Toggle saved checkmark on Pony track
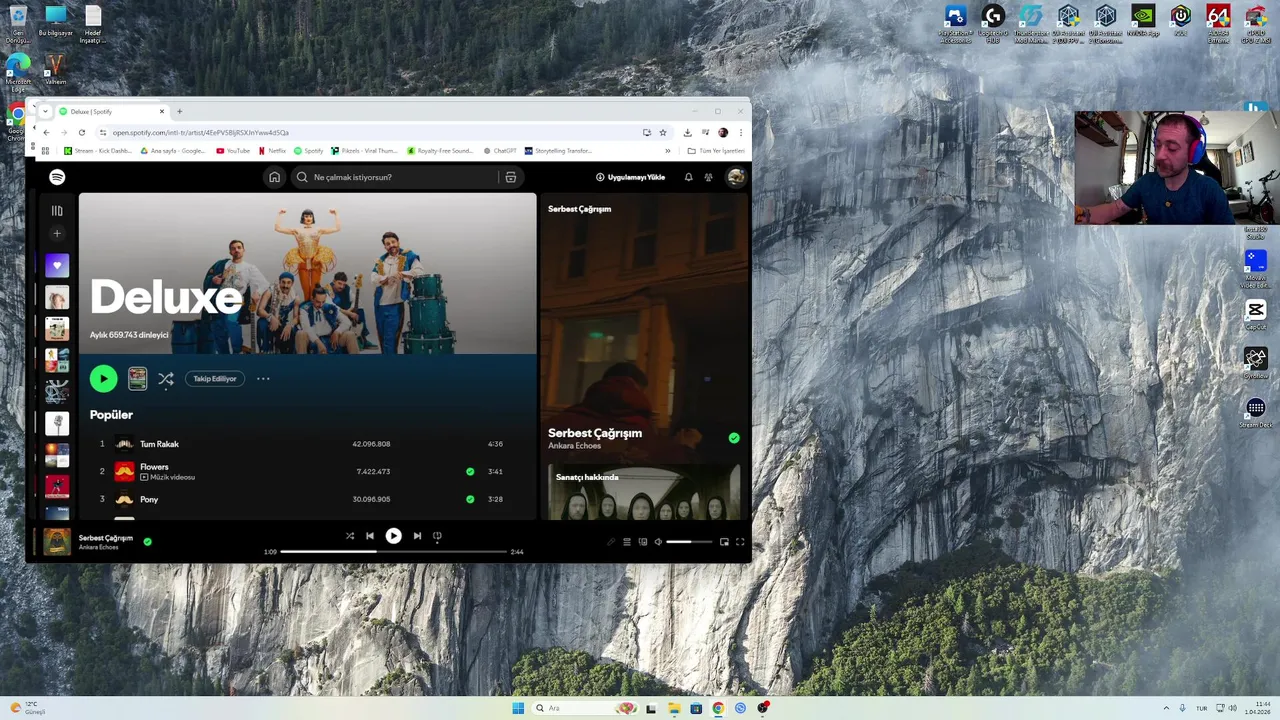 [470, 499]
